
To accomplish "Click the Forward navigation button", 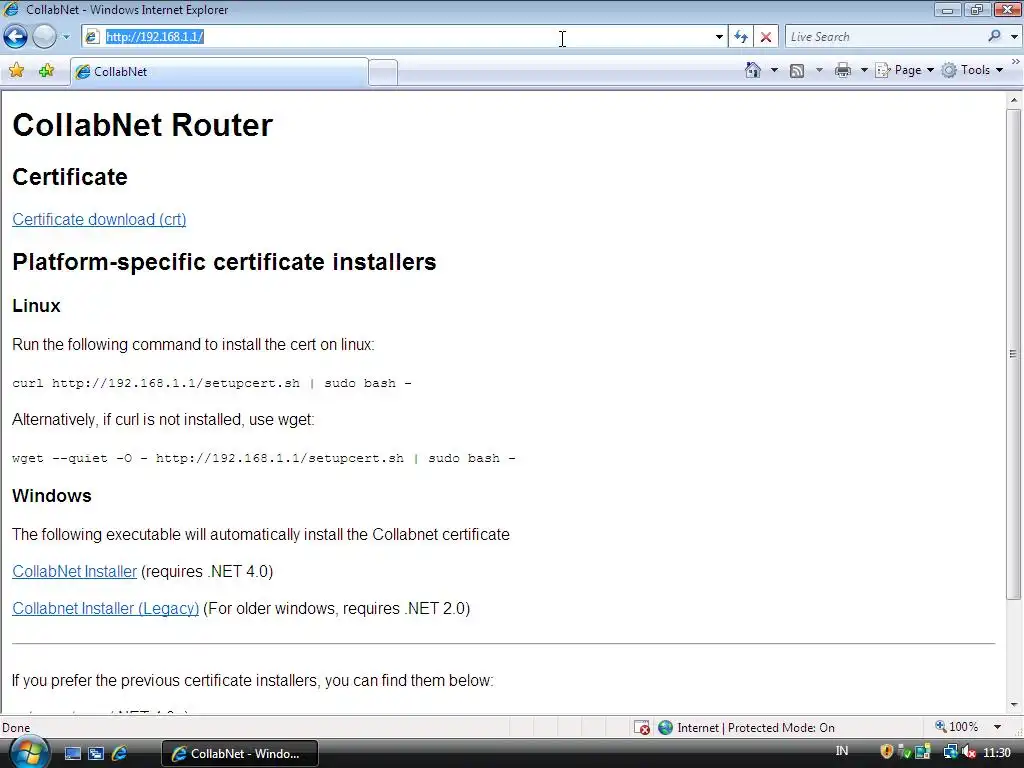I will point(44,37).
